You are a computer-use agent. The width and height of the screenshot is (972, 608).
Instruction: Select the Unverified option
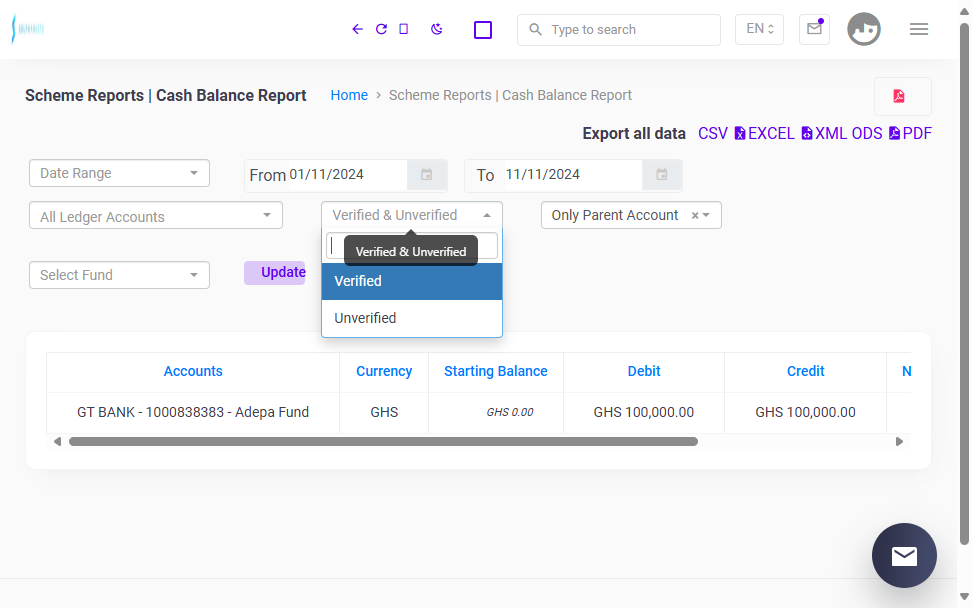(x=412, y=318)
